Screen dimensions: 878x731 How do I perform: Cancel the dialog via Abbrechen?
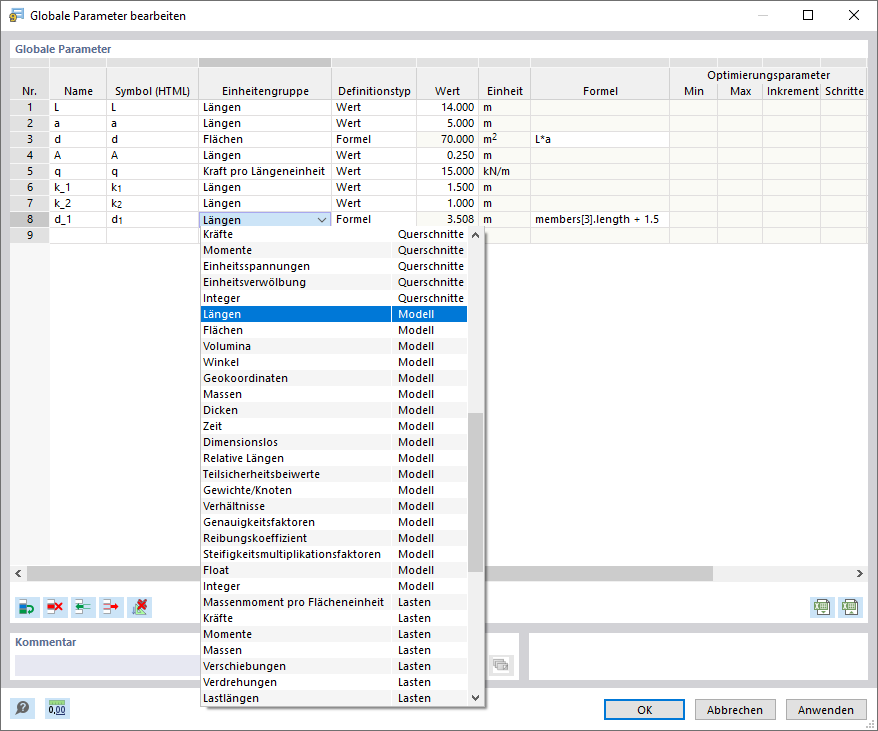tap(735, 709)
